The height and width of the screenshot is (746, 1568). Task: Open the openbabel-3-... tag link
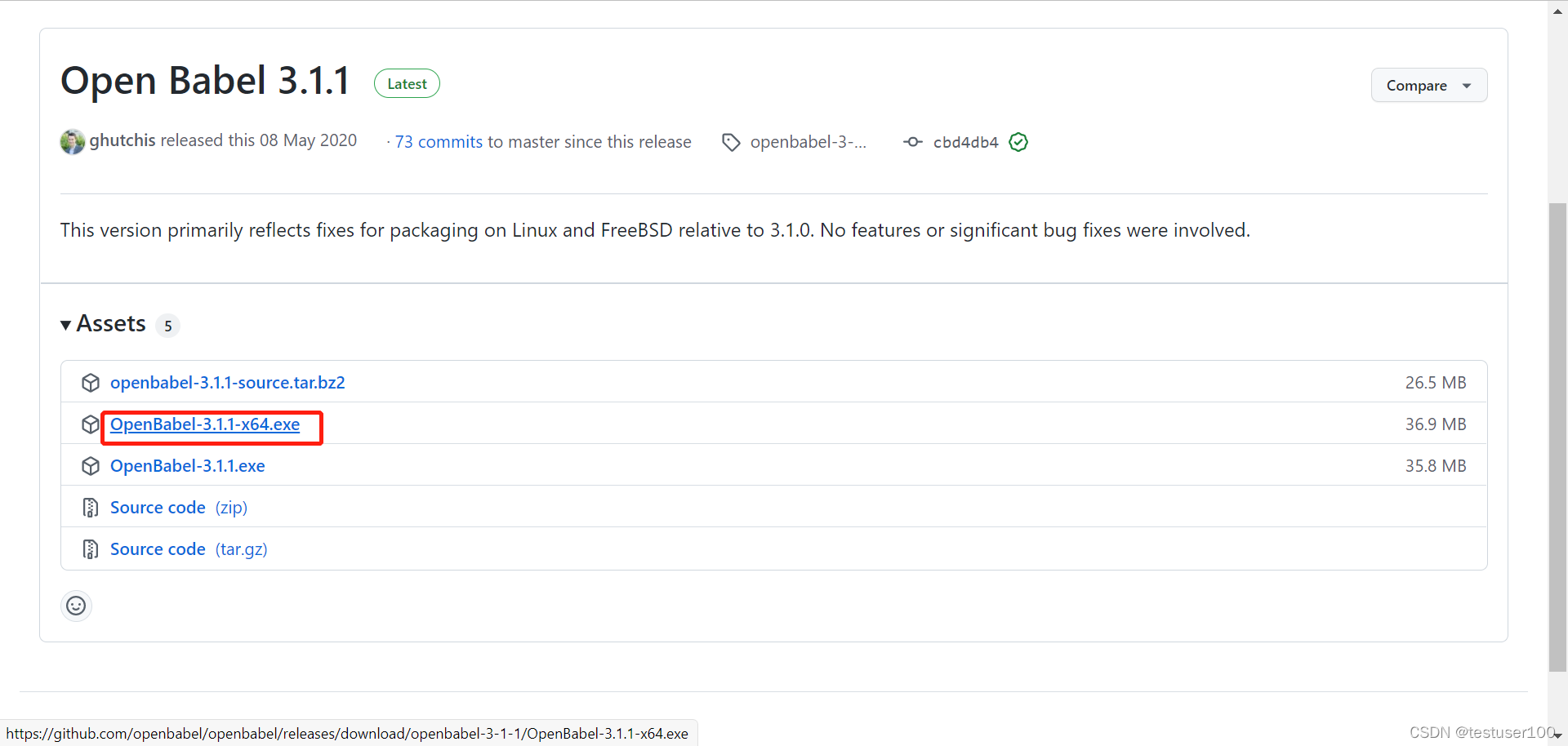click(808, 142)
